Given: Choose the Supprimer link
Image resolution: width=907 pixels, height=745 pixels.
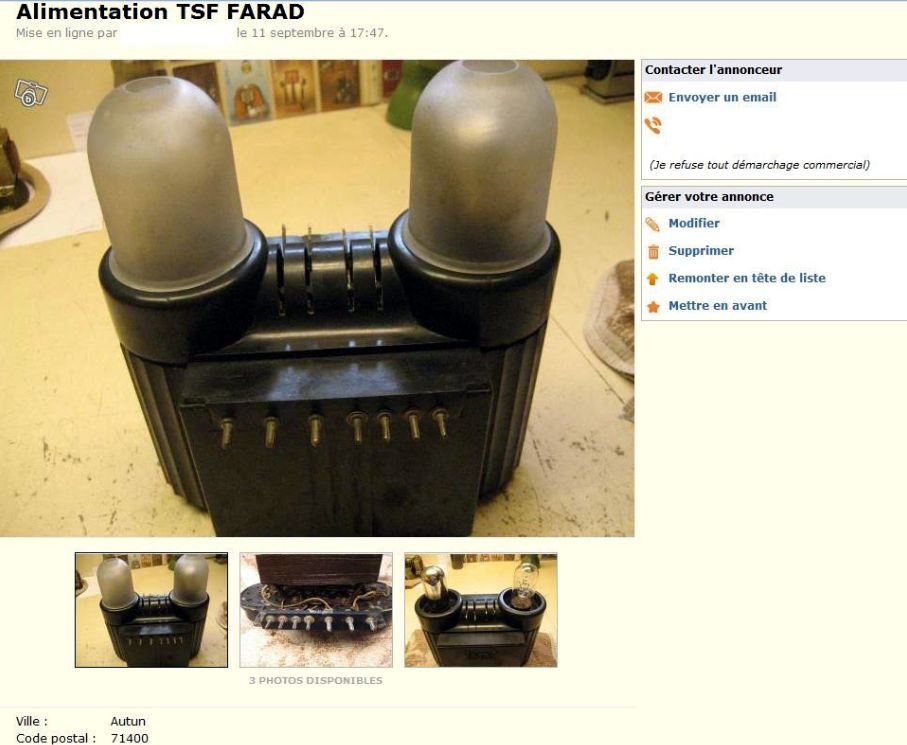Looking at the screenshot, I should pos(700,250).
